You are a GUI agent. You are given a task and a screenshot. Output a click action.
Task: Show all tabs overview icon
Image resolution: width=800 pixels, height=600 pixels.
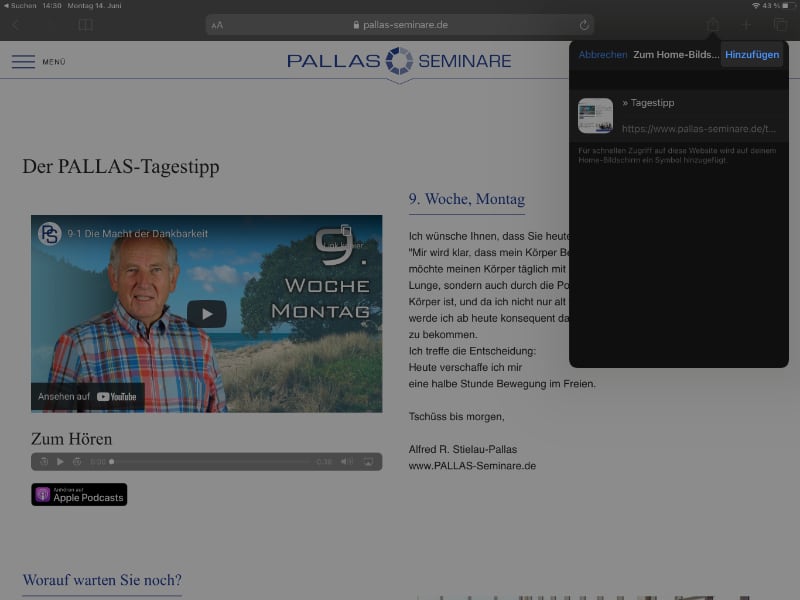(780, 24)
